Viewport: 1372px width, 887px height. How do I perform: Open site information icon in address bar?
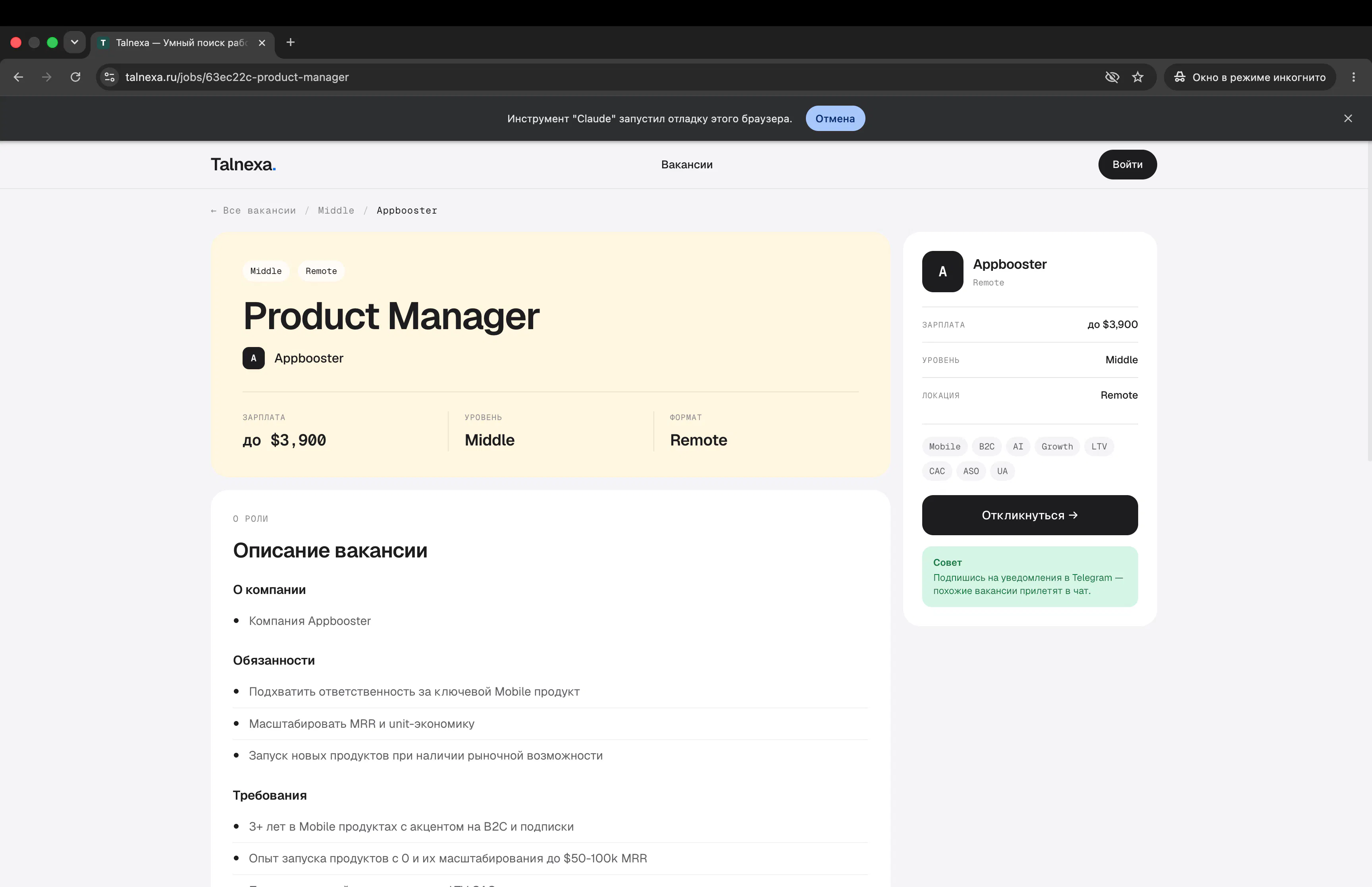pos(110,77)
